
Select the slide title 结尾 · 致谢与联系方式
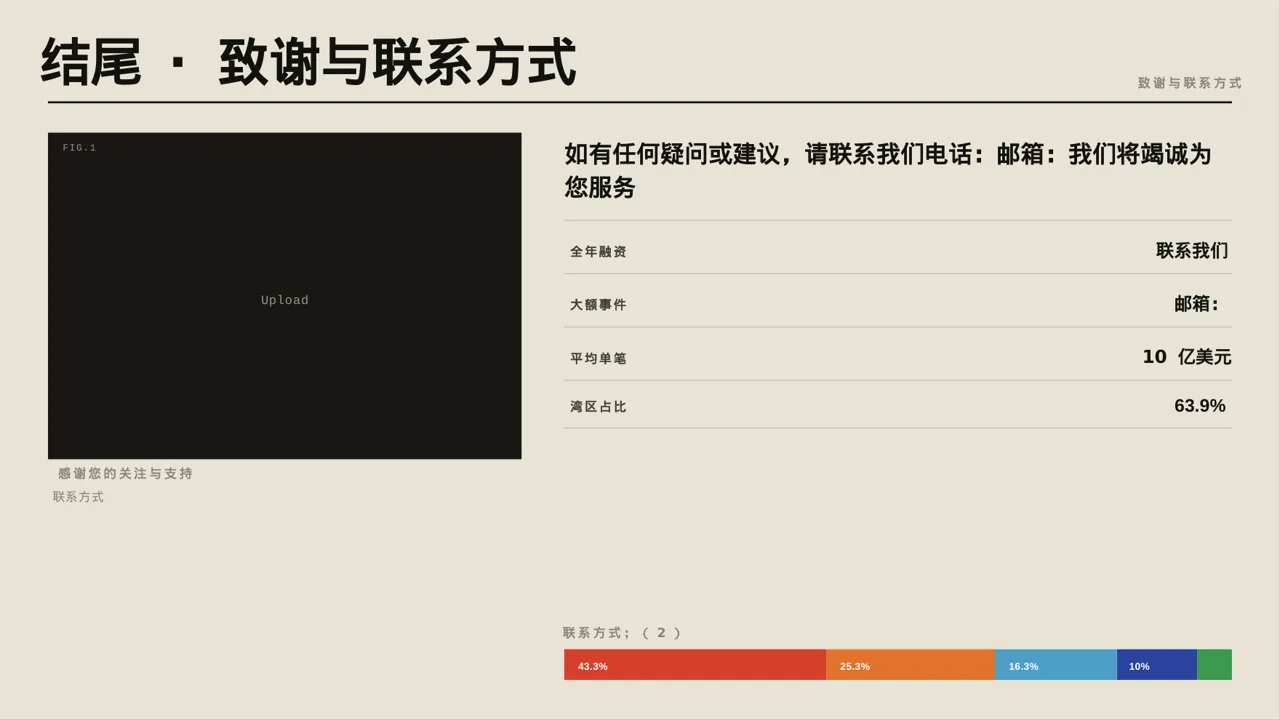pos(309,62)
